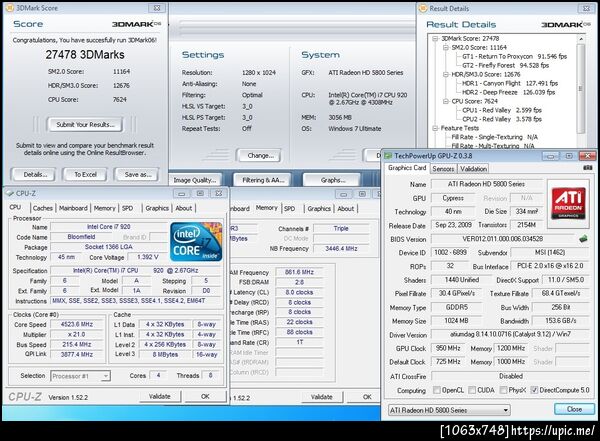Click the ATI Radeon logo in GPU-Z
600x441 pixels.
tap(568, 203)
